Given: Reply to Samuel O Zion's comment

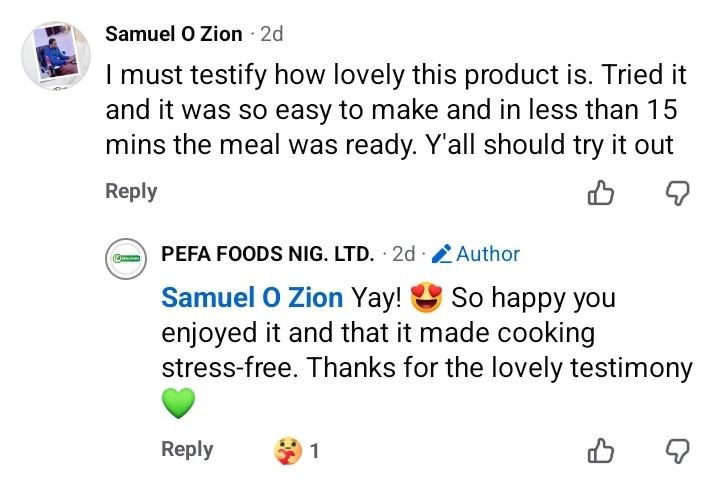Looking at the screenshot, I should tap(131, 191).
